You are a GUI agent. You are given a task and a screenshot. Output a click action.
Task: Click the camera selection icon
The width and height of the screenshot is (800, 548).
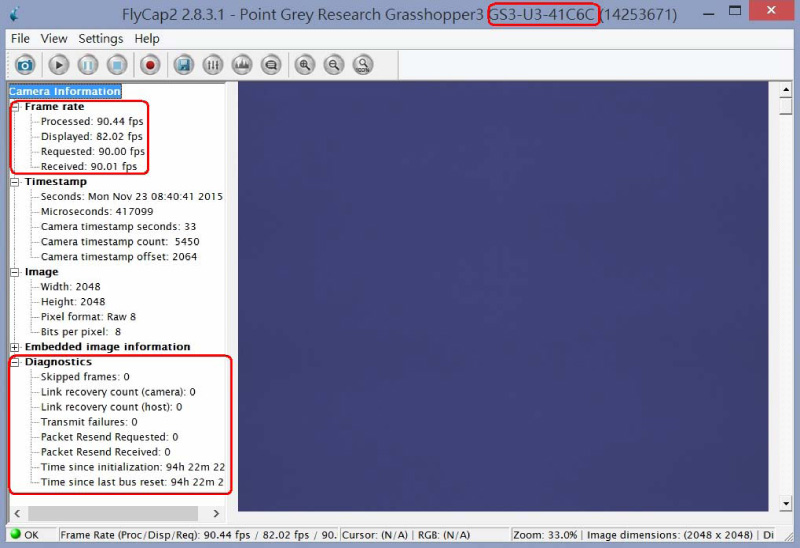point(25,65)
